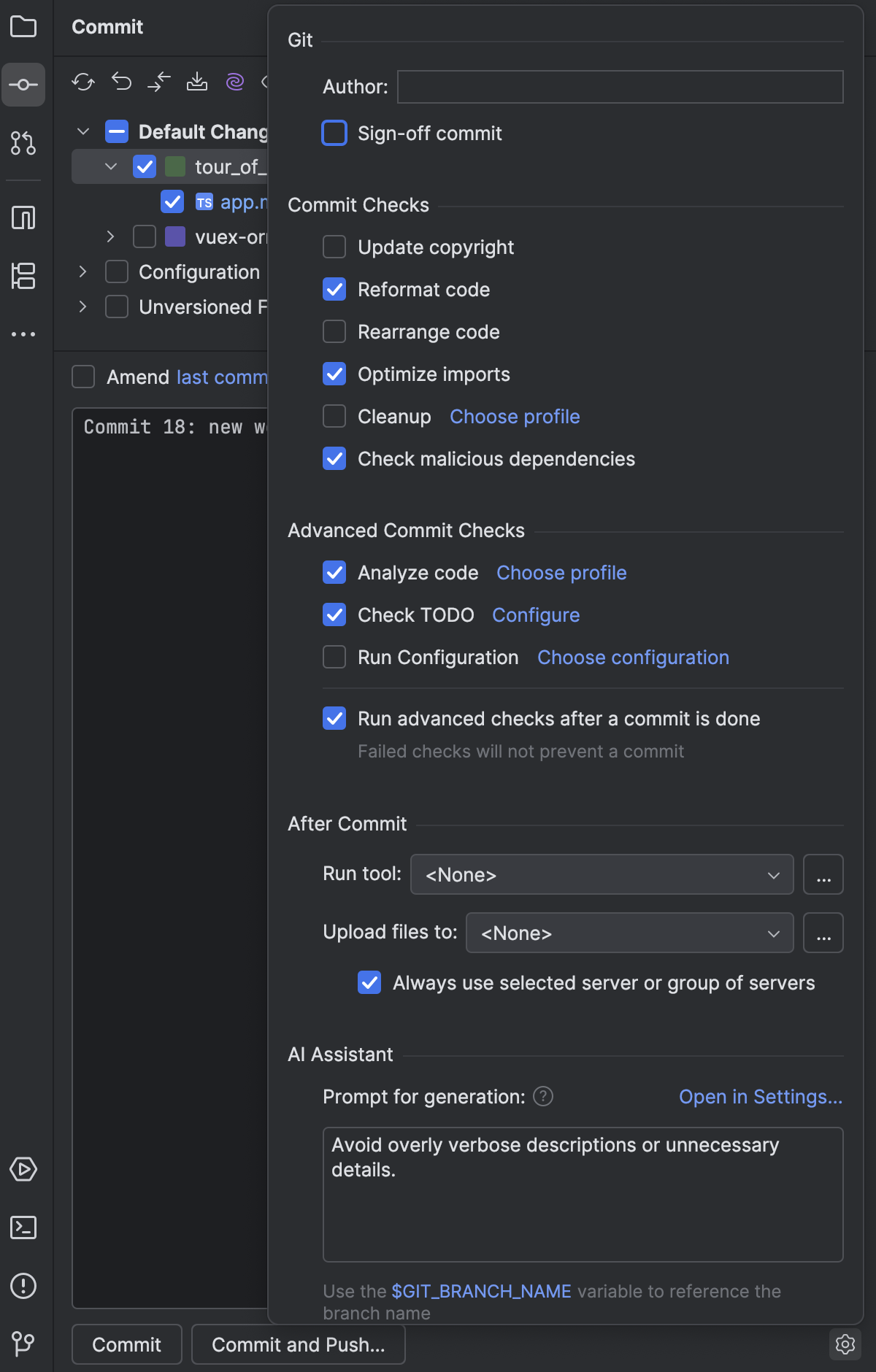The height and width of the screenshot is (1372, 876).
Task: Uncheck Optimize imports
Action: point(334,374)
